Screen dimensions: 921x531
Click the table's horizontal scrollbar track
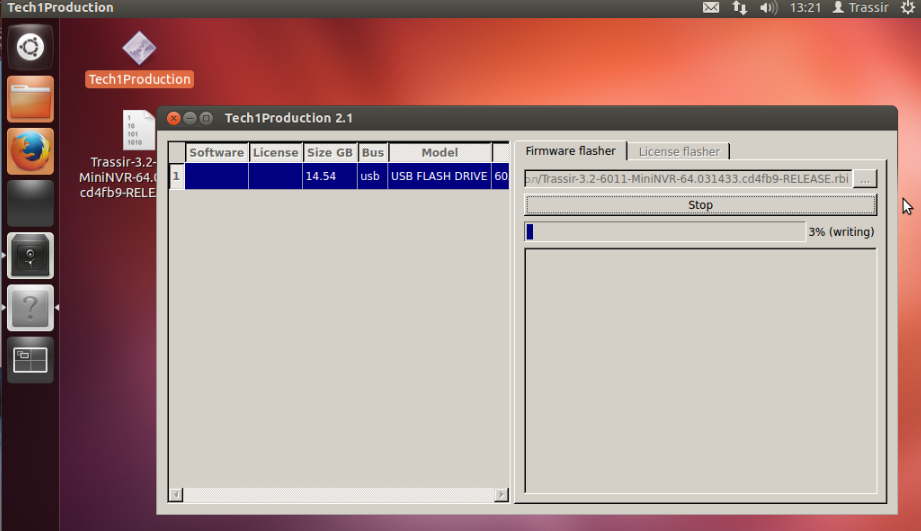tap(339, 495)
